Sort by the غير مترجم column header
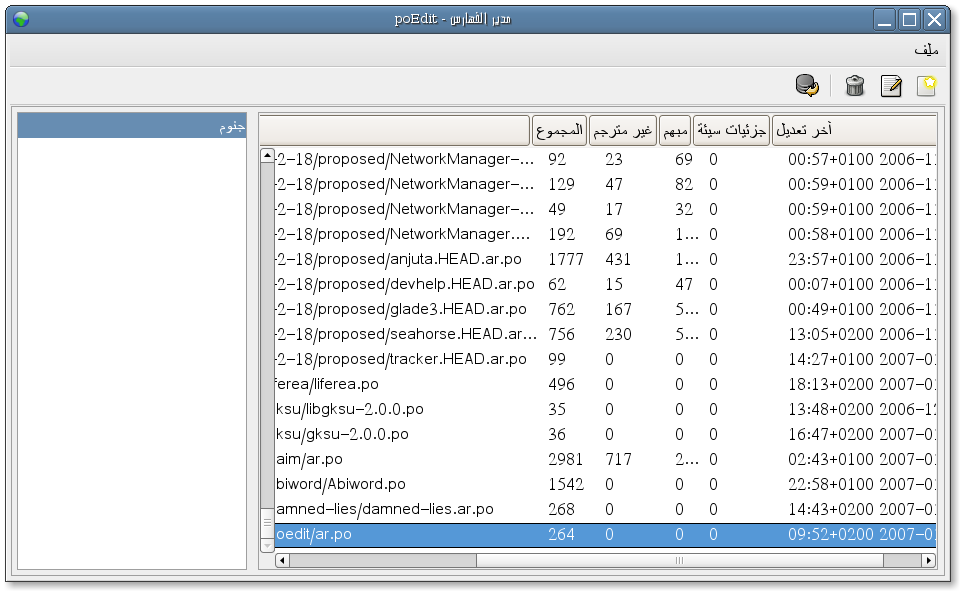Viewport: 960px width, 591px height. 622,131
